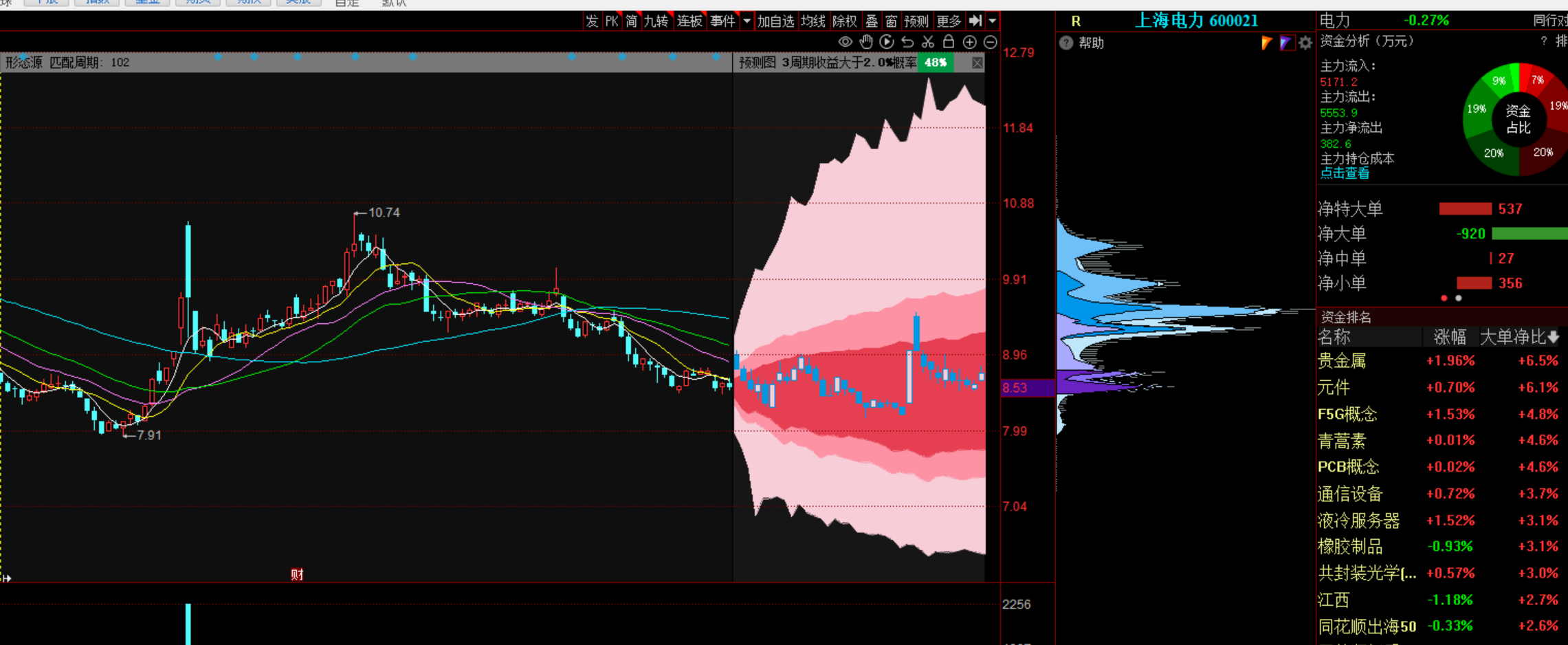Open the 江西 row
The image size is (1568, 645).
(x=1442, y=600)
